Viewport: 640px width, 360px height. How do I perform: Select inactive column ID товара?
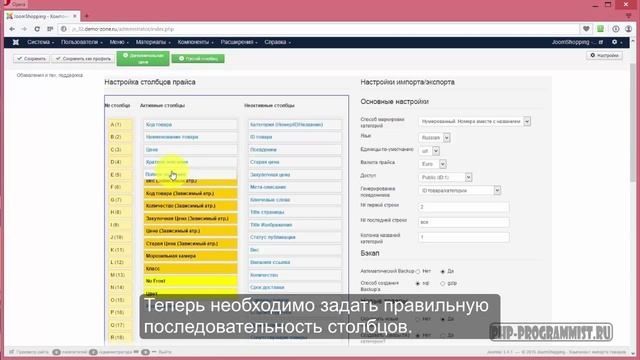(x=295, y=137)
